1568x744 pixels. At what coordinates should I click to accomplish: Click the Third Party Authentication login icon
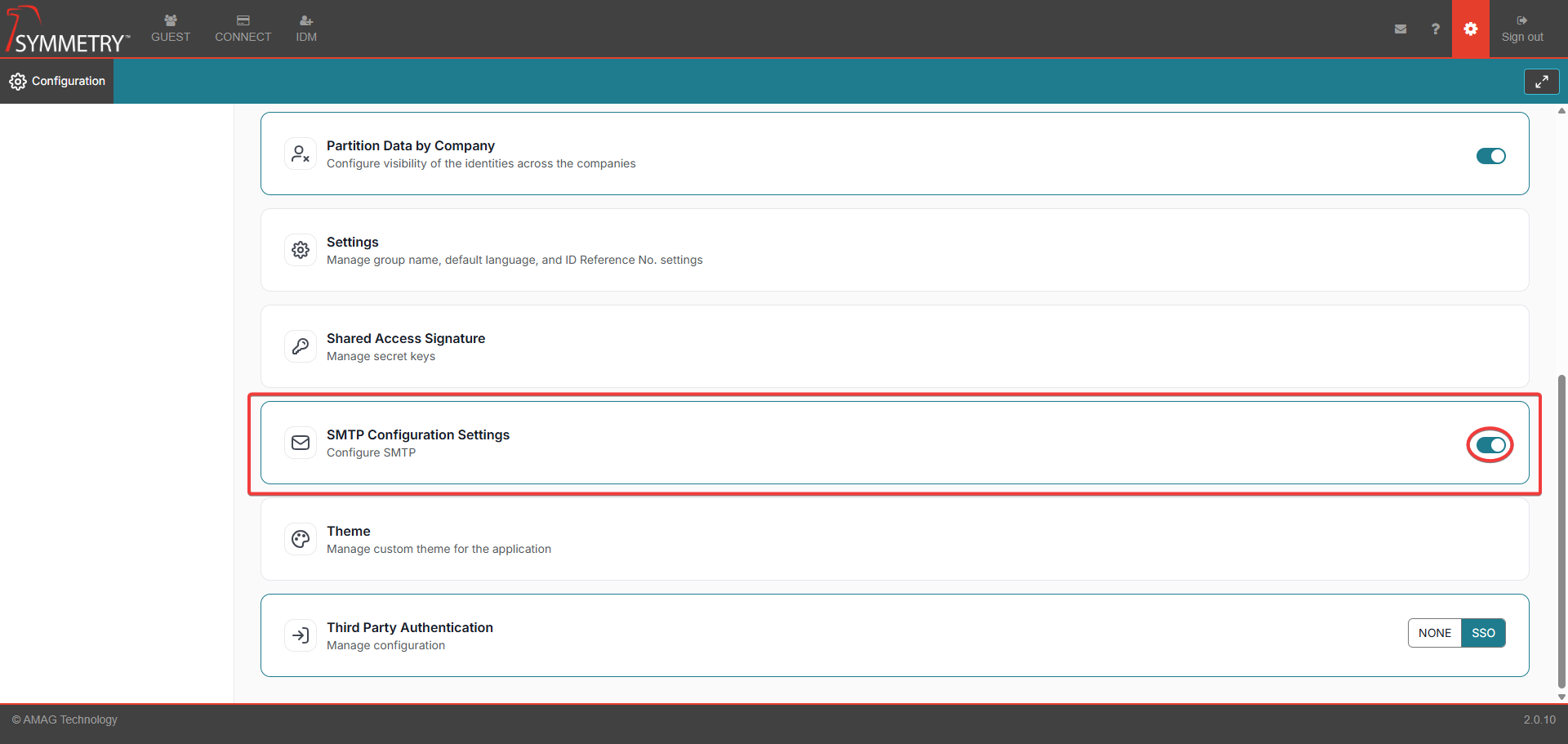click(301, 635)
